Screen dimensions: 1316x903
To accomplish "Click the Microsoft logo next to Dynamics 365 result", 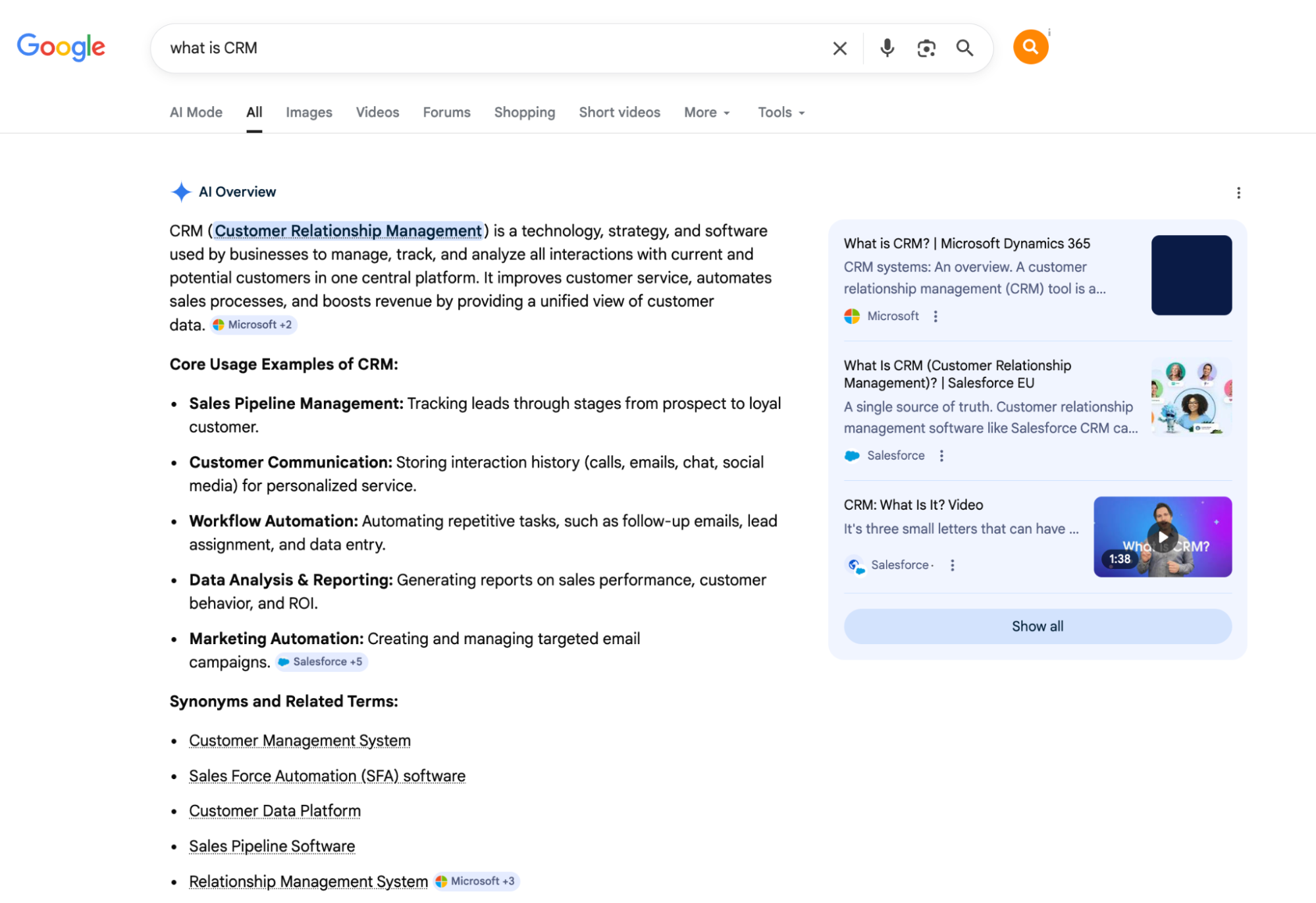I will [851, 316].
